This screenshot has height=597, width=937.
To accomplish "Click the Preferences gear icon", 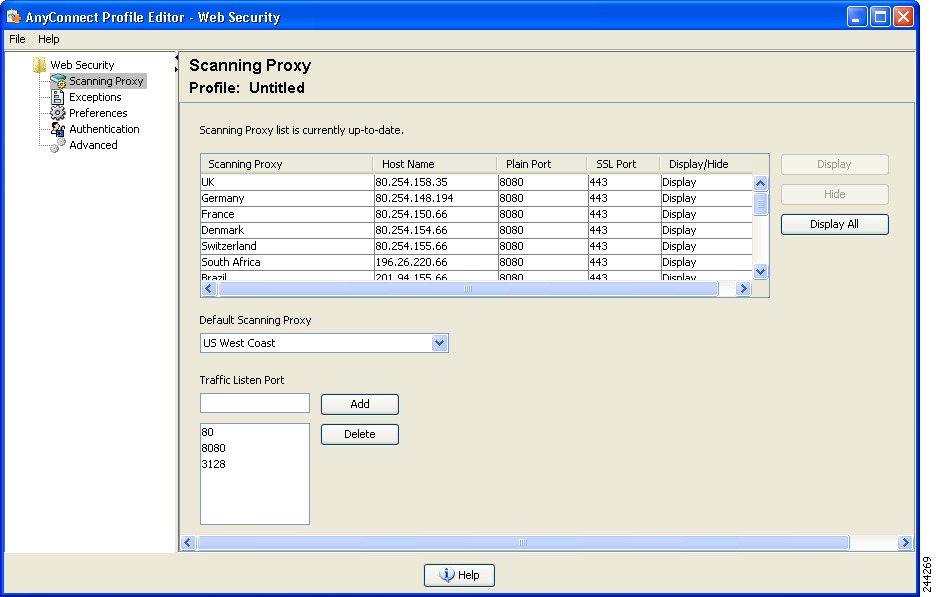I will [x=57, y=113].
